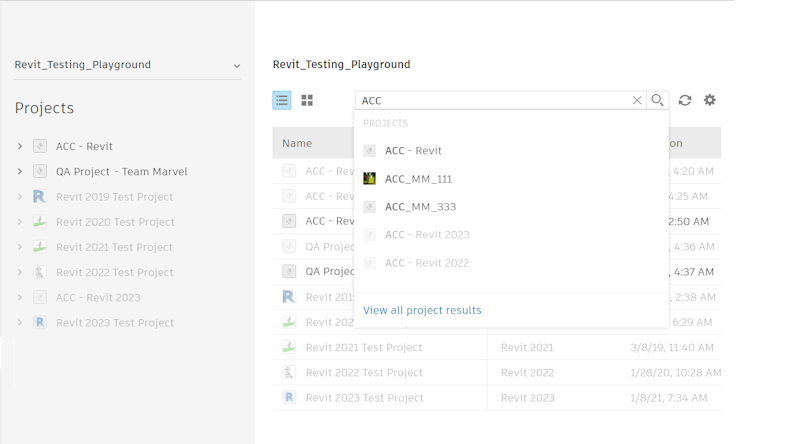
Task: Switch to list view
Action: [x=282, y=100]
